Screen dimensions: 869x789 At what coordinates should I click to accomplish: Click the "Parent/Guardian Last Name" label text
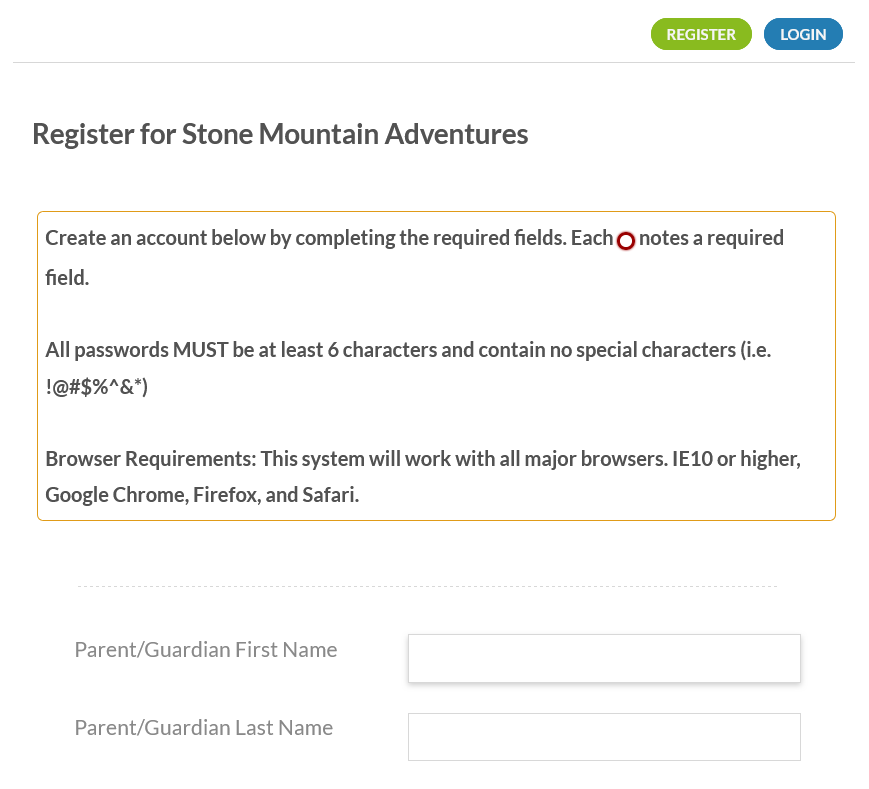point(203,728)
